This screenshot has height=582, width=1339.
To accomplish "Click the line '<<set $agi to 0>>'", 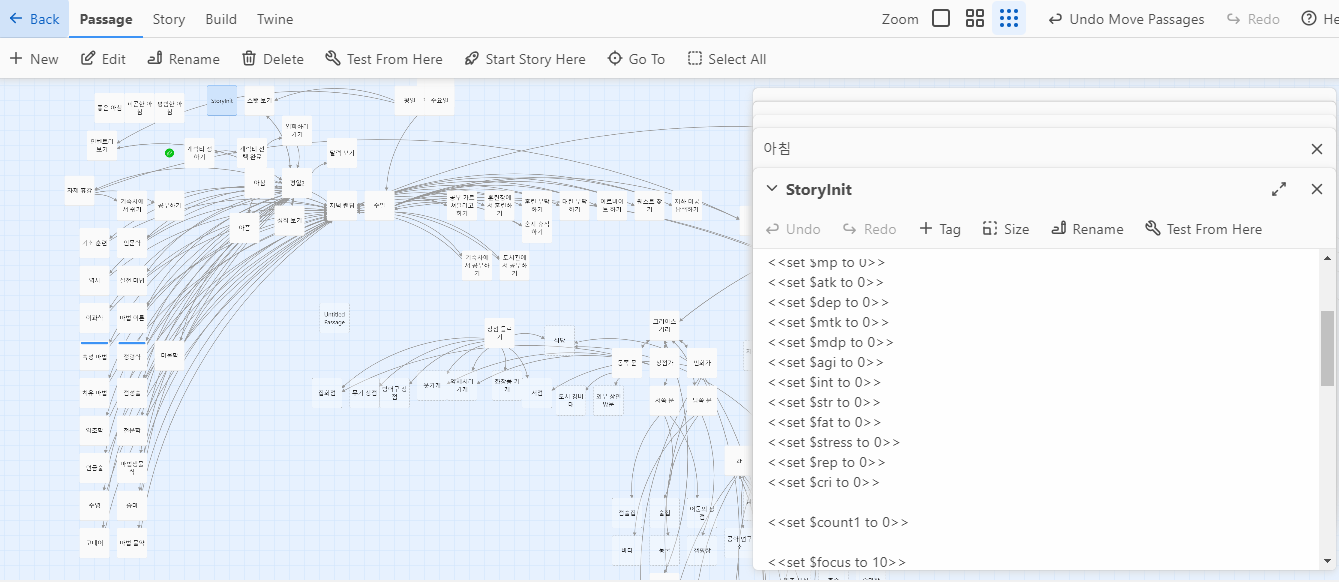I will point(826,362).
